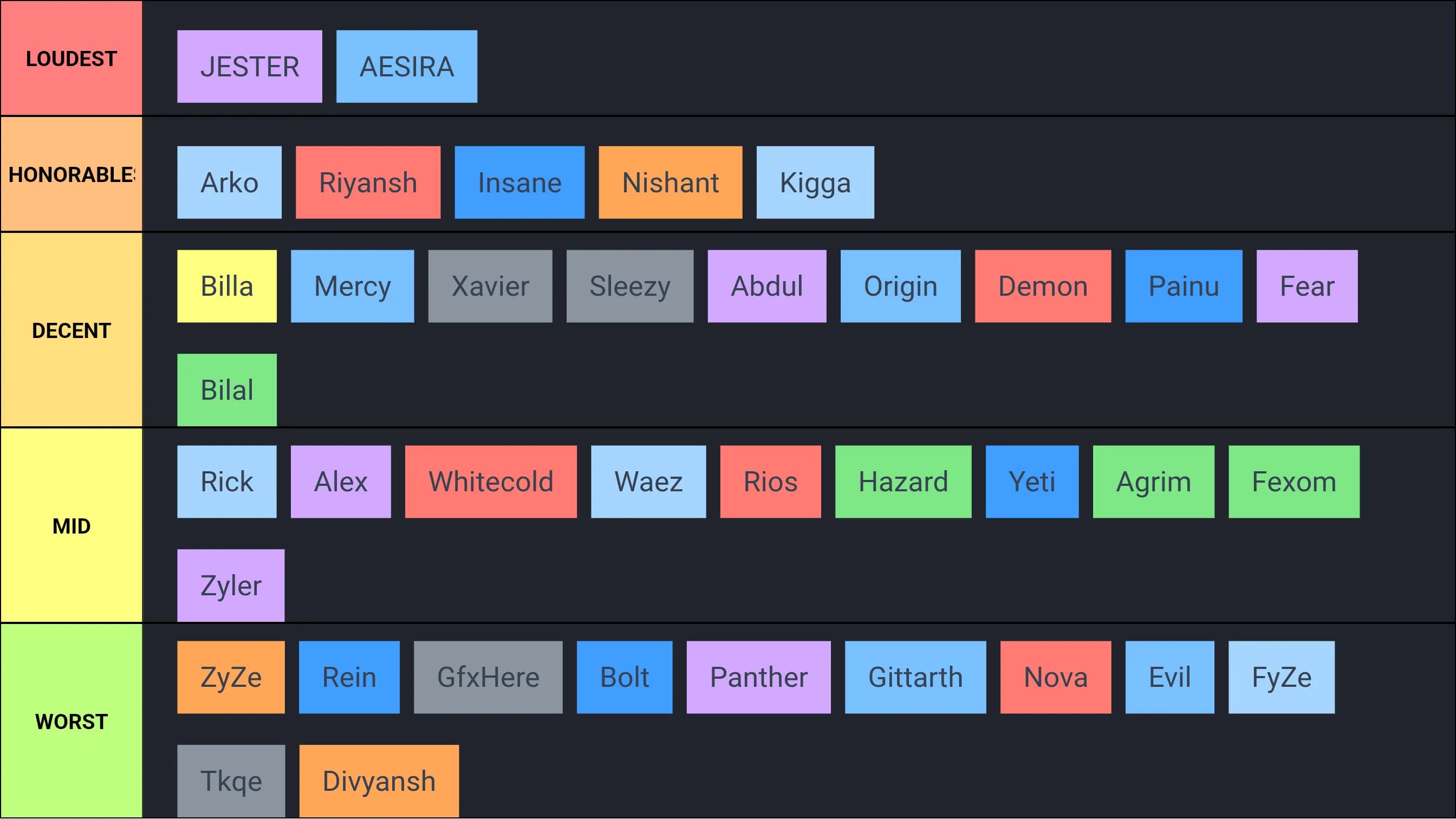
Task: Select the Fear tile
Action: 1307,287
